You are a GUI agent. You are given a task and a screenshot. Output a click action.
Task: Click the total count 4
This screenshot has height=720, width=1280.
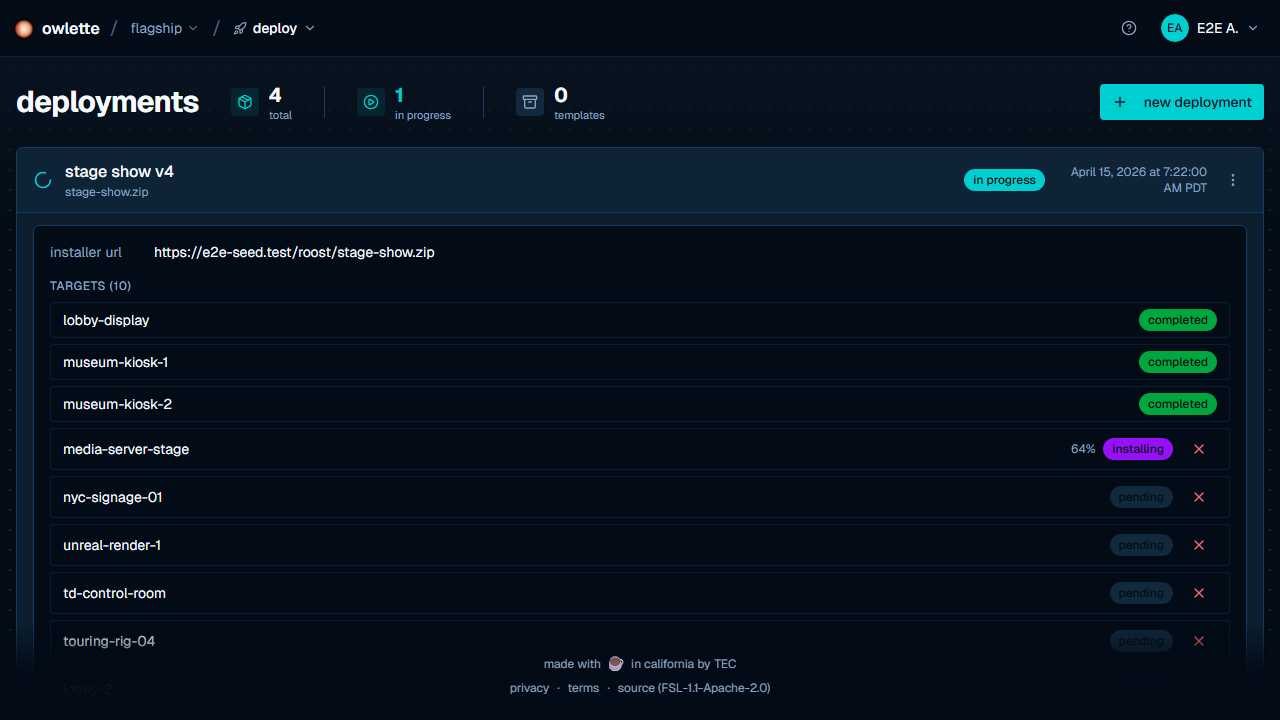[x=275, y=95]
